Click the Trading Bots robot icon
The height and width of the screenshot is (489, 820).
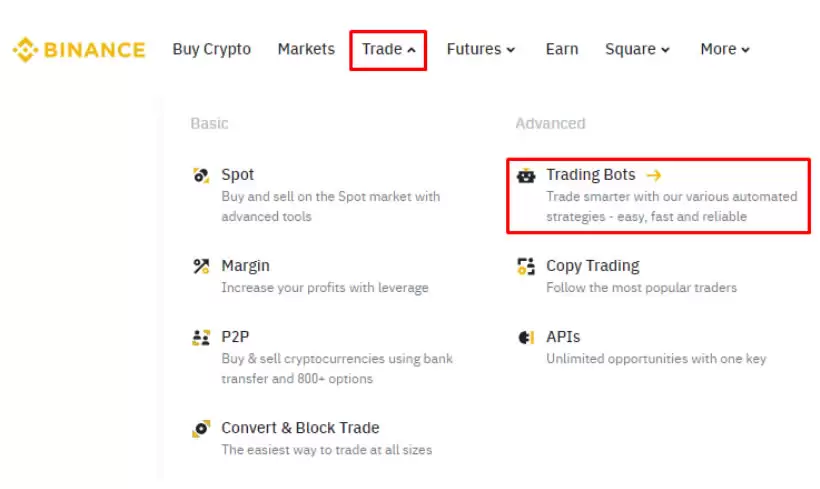[526, 175]
